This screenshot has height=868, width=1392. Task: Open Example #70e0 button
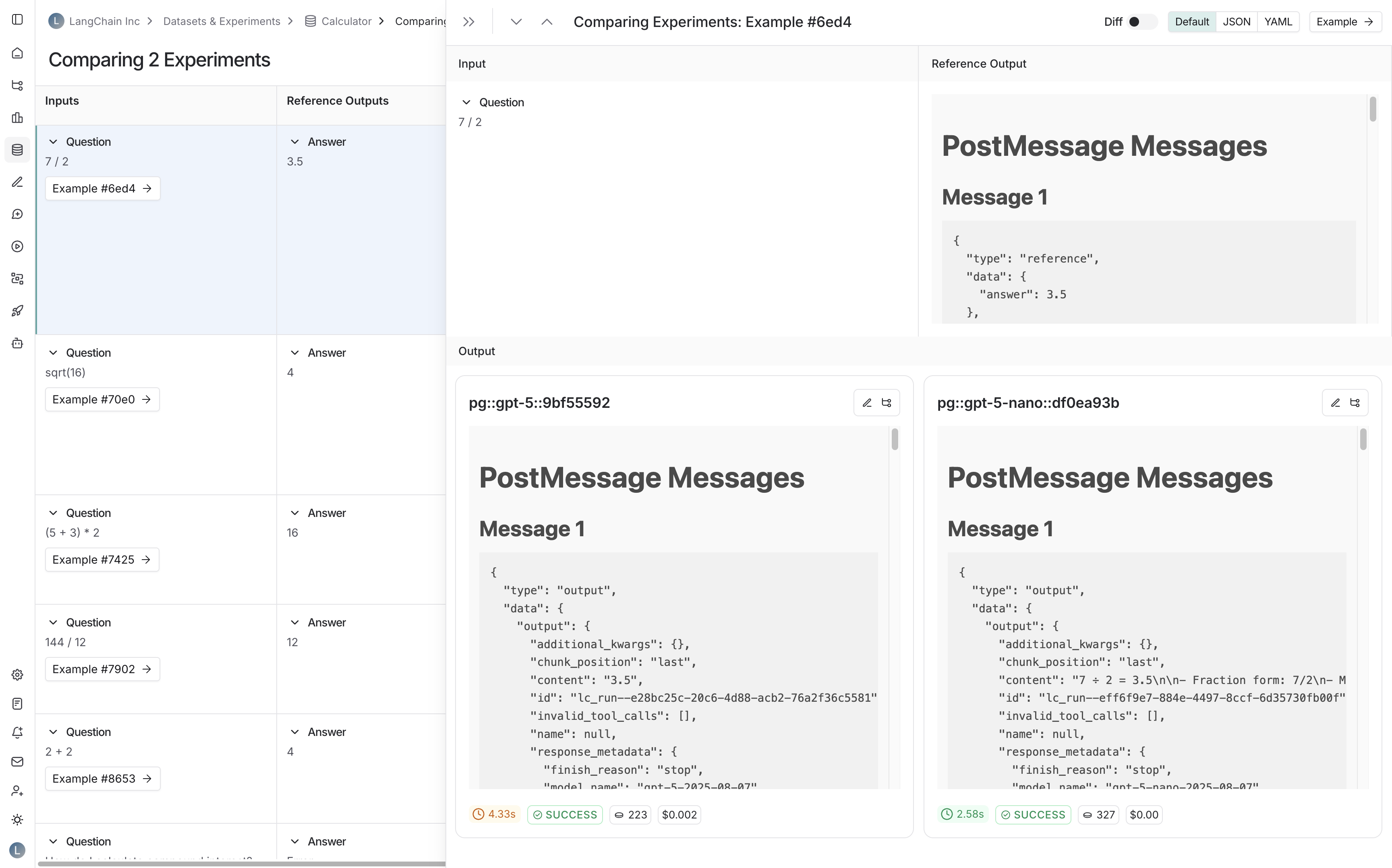point(101,399)
